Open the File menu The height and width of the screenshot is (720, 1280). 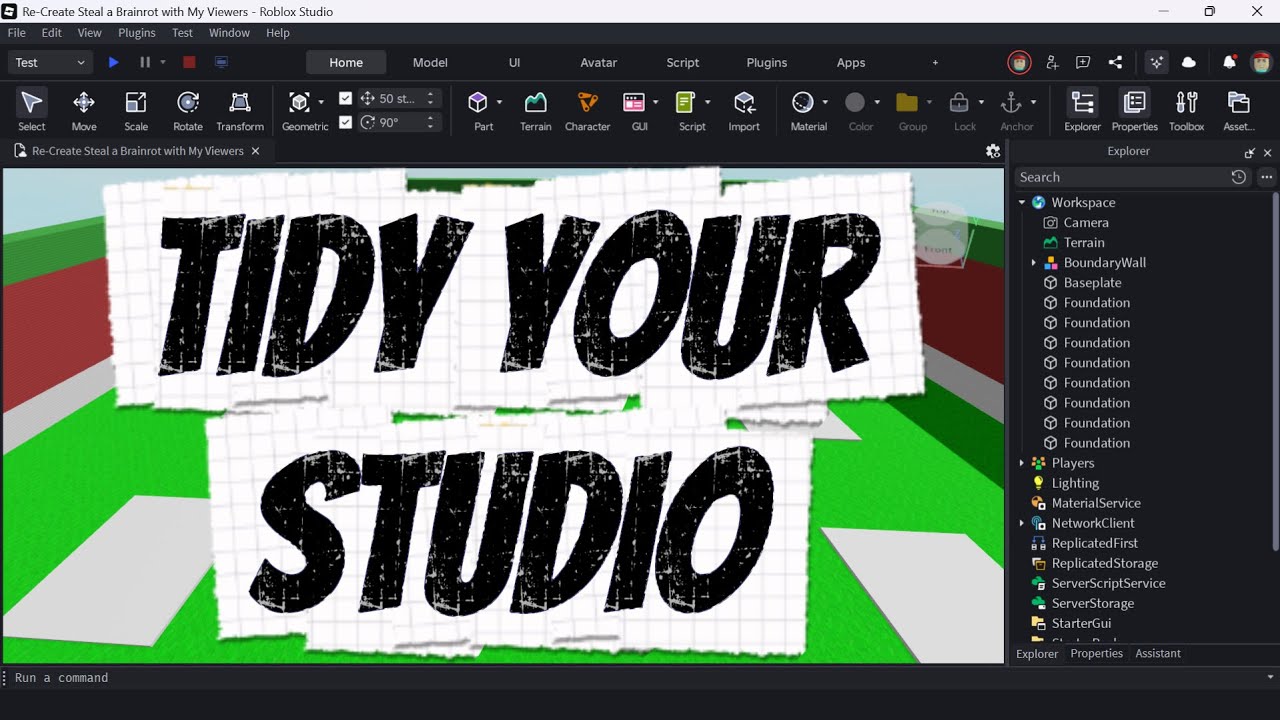point(17,32)
